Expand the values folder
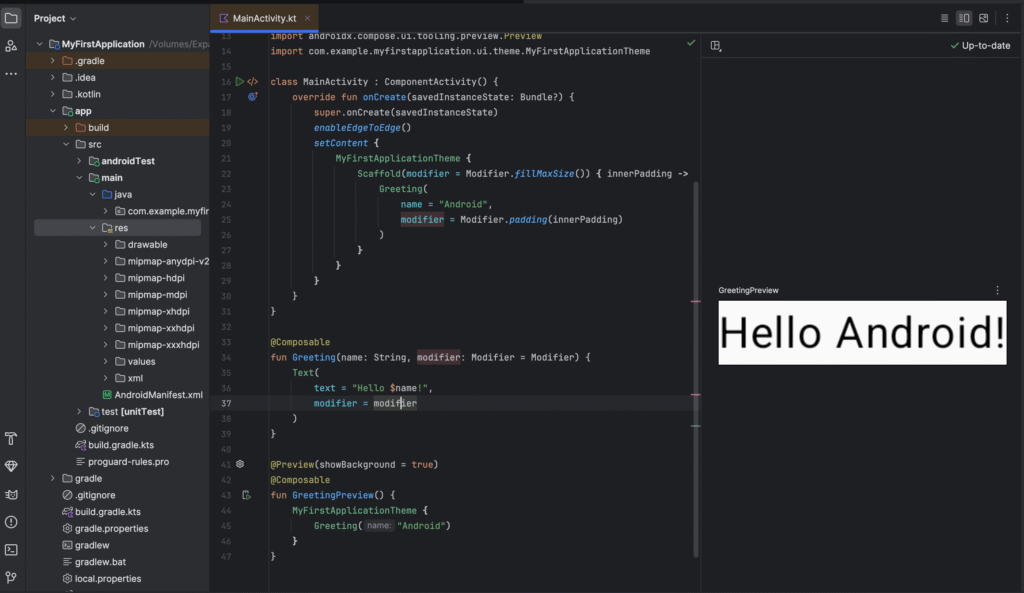 click(105, 362)
